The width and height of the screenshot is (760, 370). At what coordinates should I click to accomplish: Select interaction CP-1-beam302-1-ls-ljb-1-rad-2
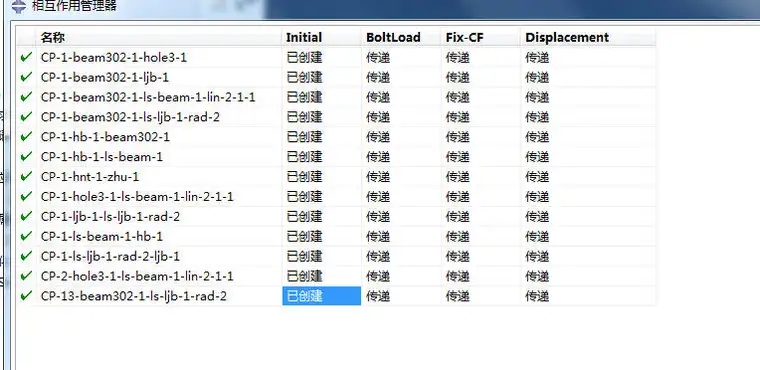[x=130, y=117]
